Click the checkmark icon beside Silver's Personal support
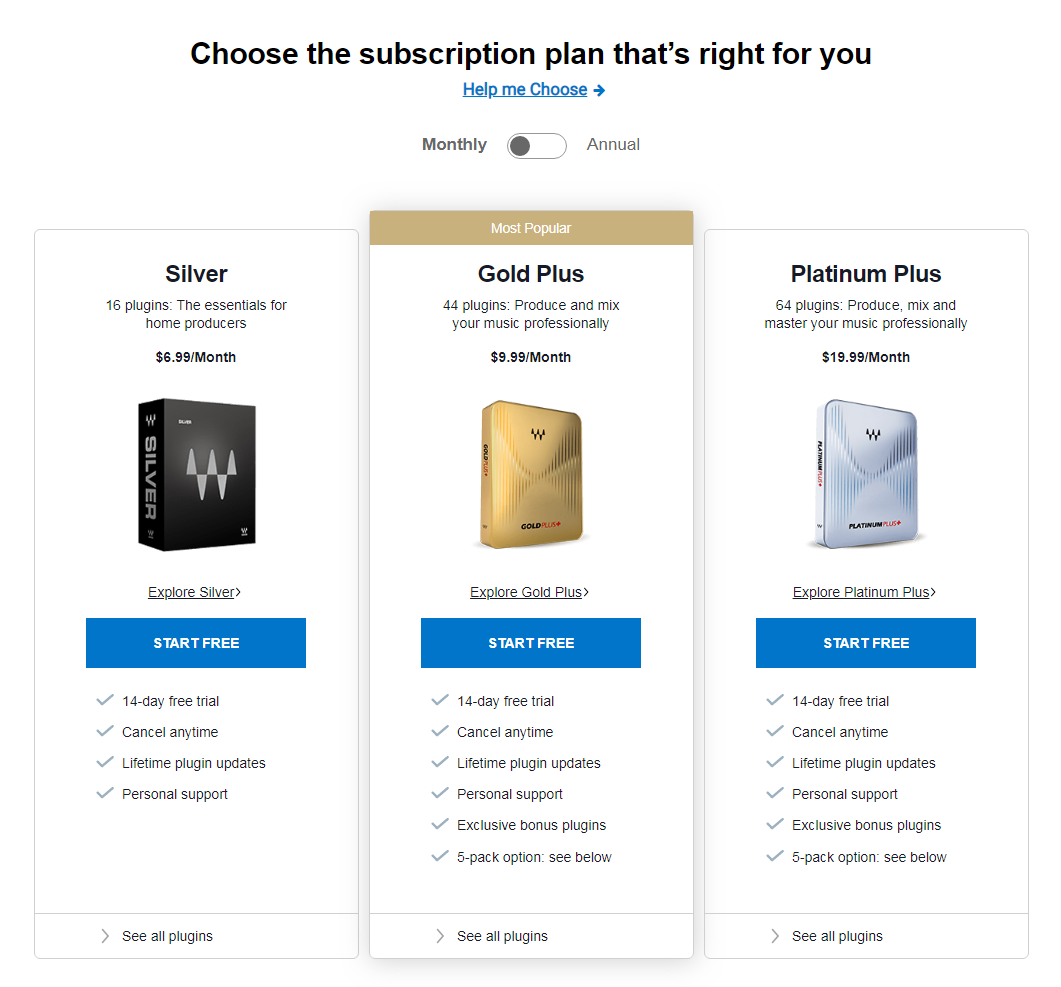This screenshot has width=1061, height=987. [x=105, y=794]
